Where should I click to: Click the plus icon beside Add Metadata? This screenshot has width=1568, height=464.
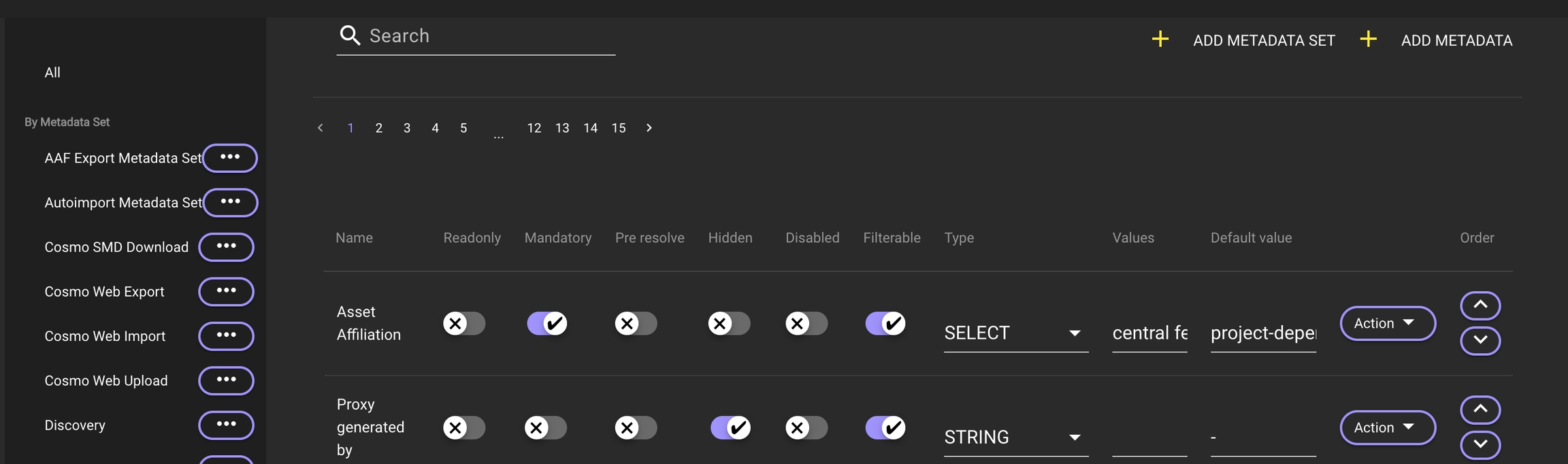pos(1368,39)
